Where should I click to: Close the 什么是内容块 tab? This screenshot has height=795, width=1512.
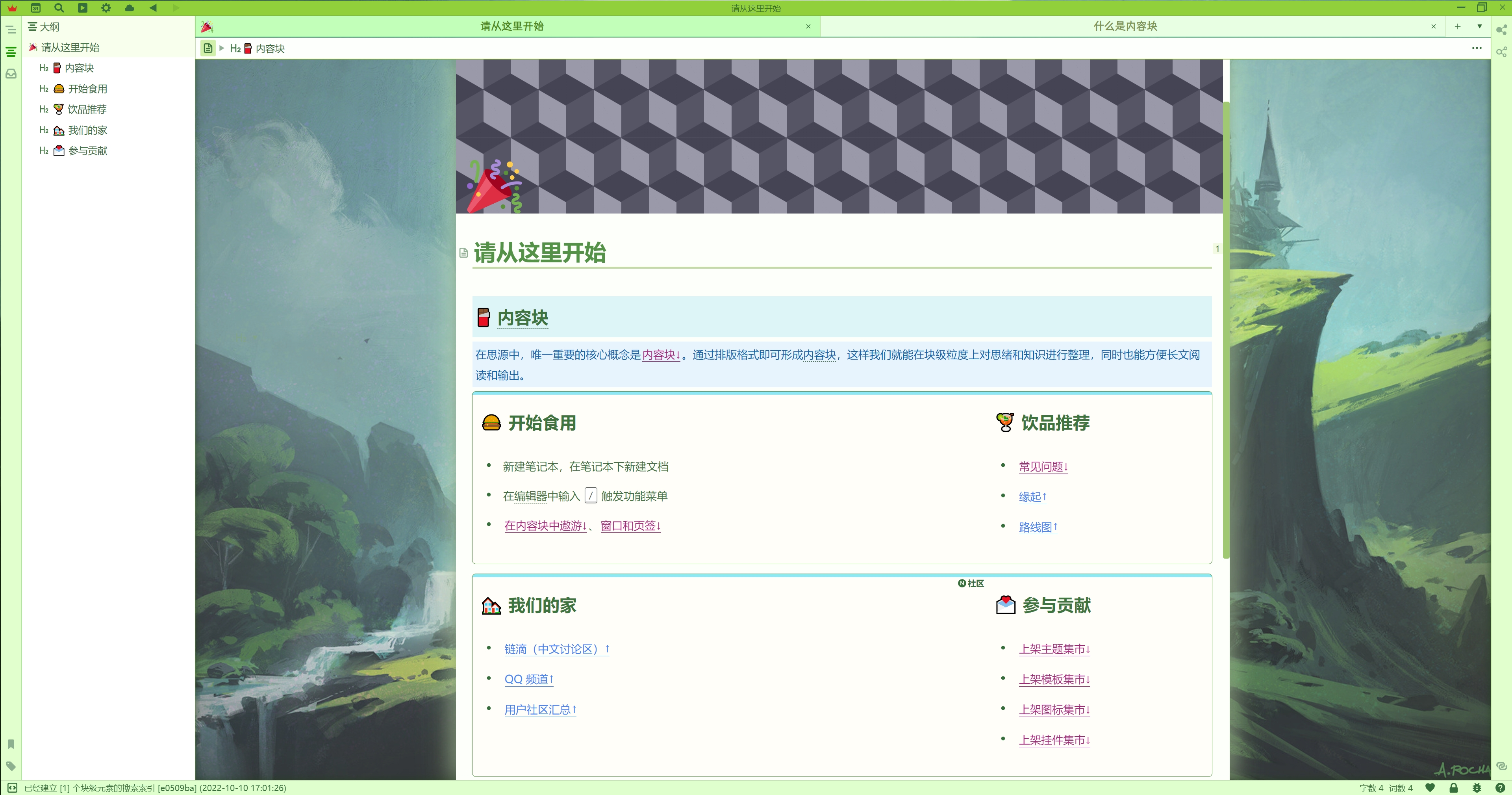pos(1433,26)
